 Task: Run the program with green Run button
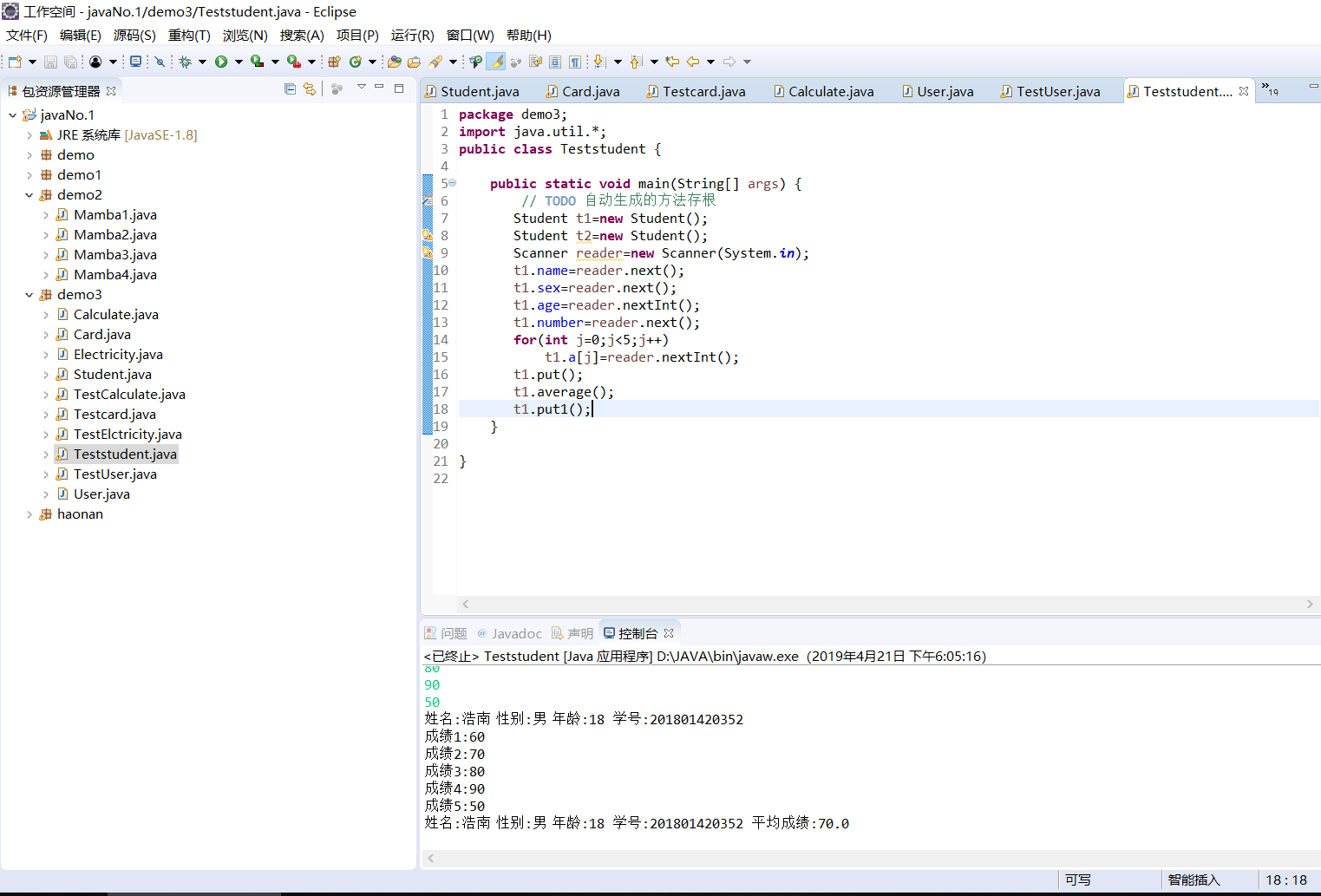tap(221, 62)
